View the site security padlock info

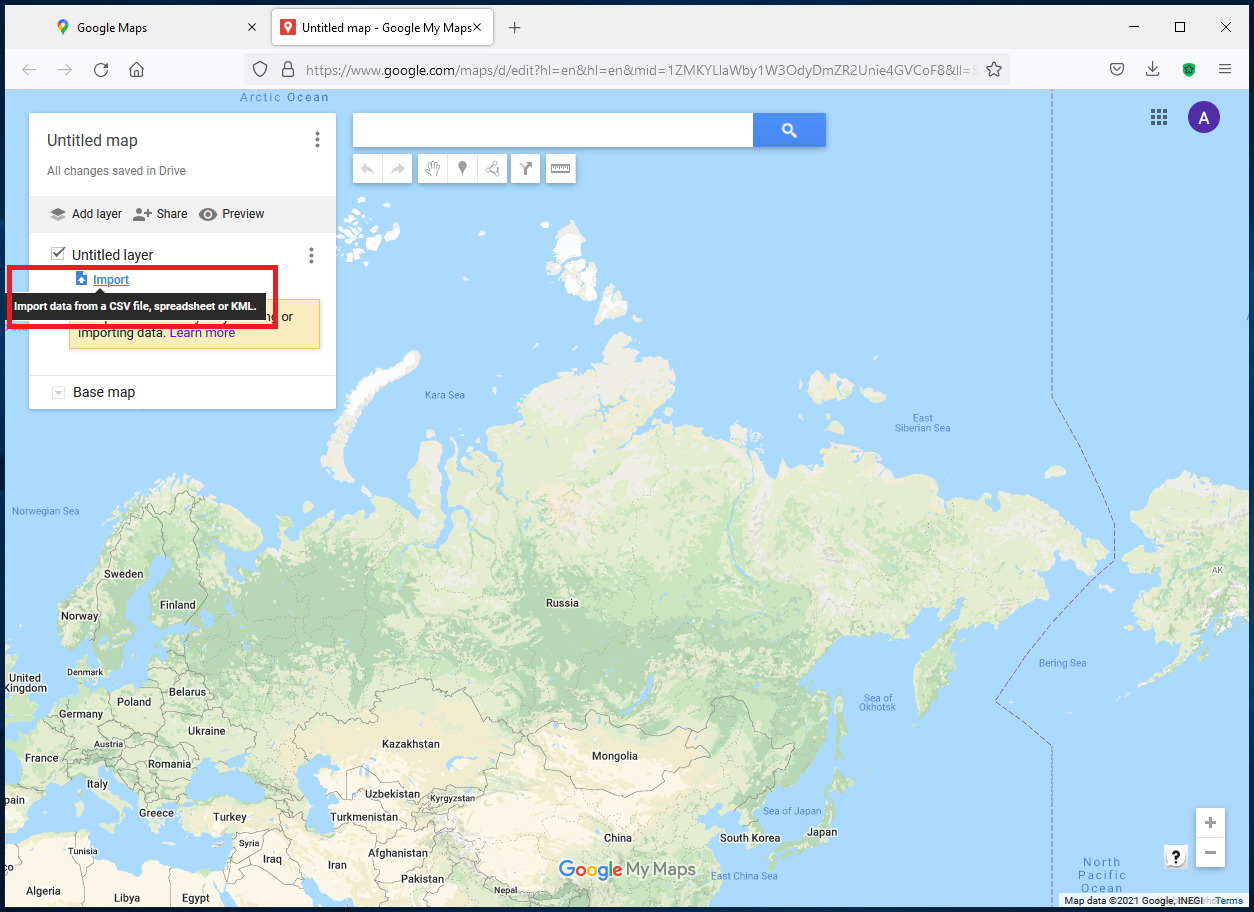[x=287, y=69]
